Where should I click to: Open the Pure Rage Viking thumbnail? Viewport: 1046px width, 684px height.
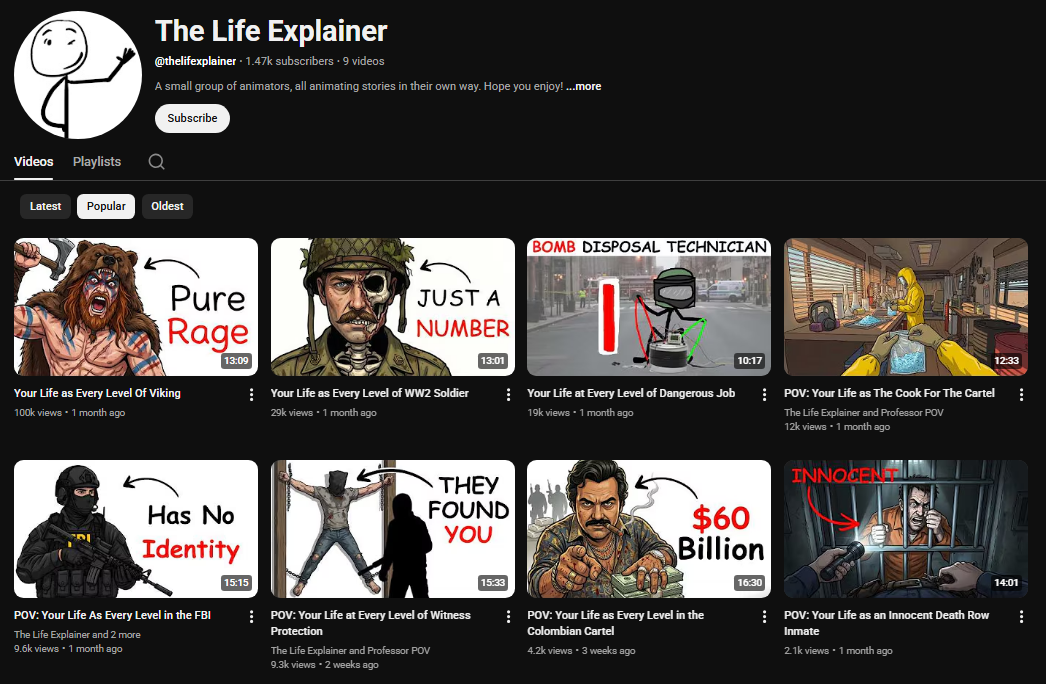click(135, 306)
